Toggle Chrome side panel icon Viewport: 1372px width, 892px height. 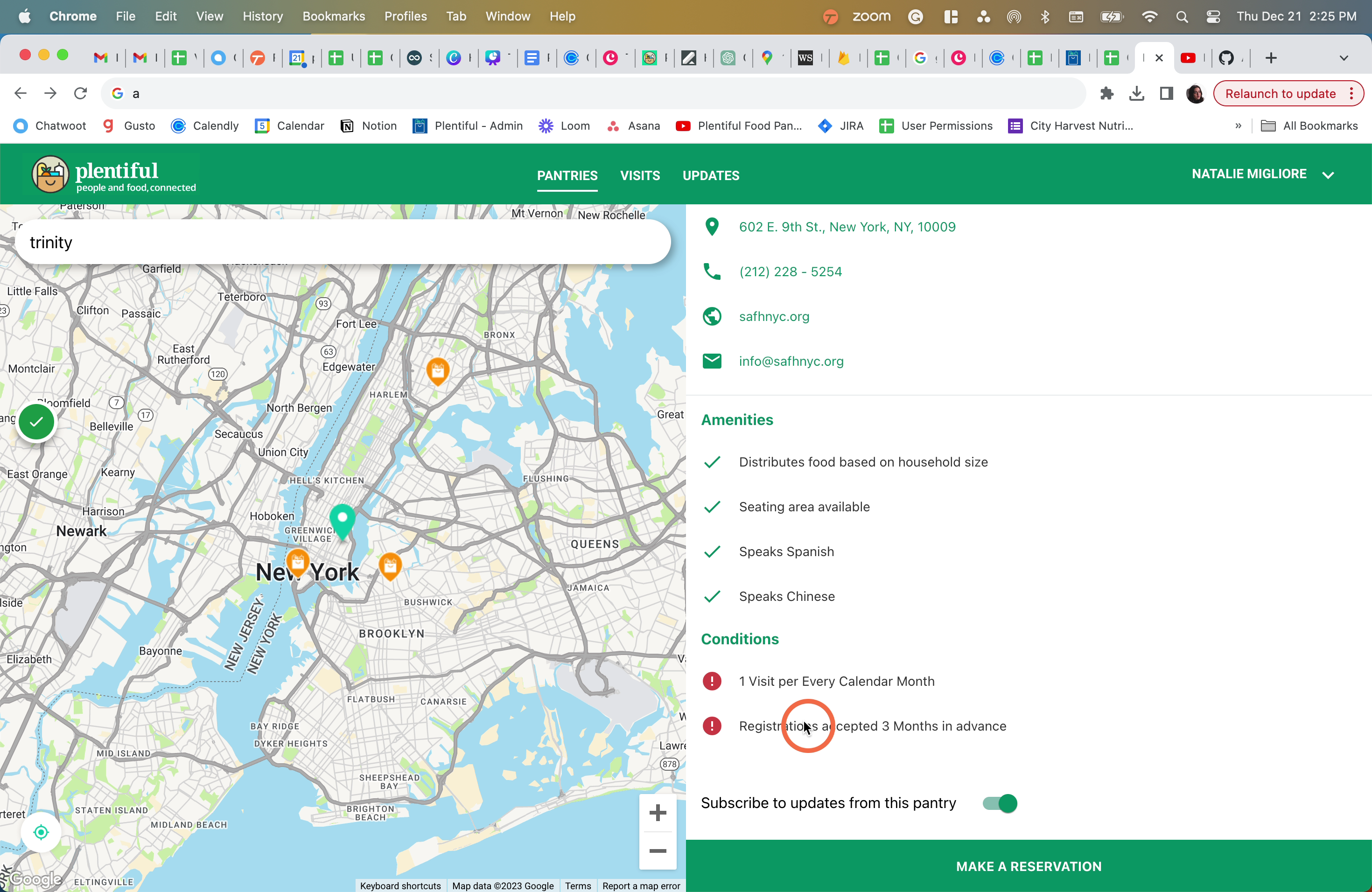click(1166, 93)
